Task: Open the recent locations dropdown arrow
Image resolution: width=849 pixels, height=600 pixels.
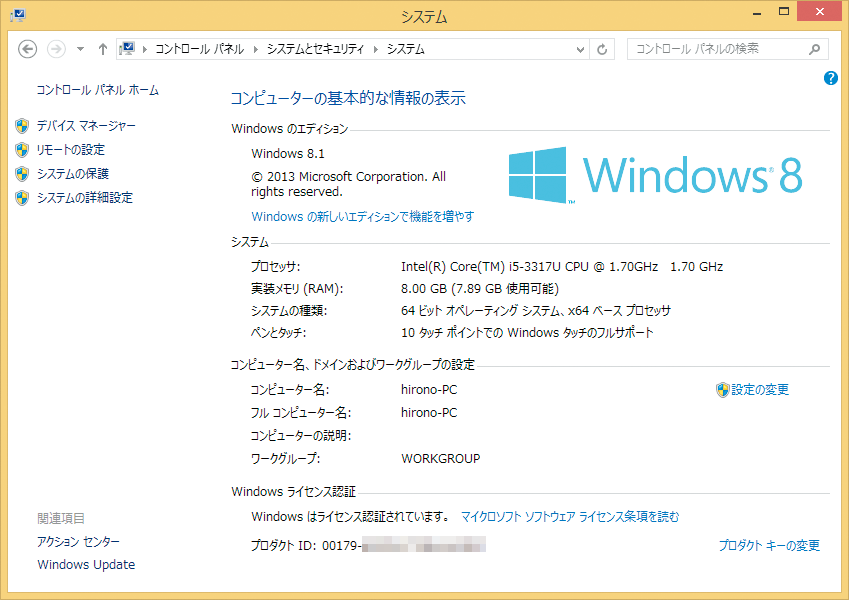Action: click(80, 49)
